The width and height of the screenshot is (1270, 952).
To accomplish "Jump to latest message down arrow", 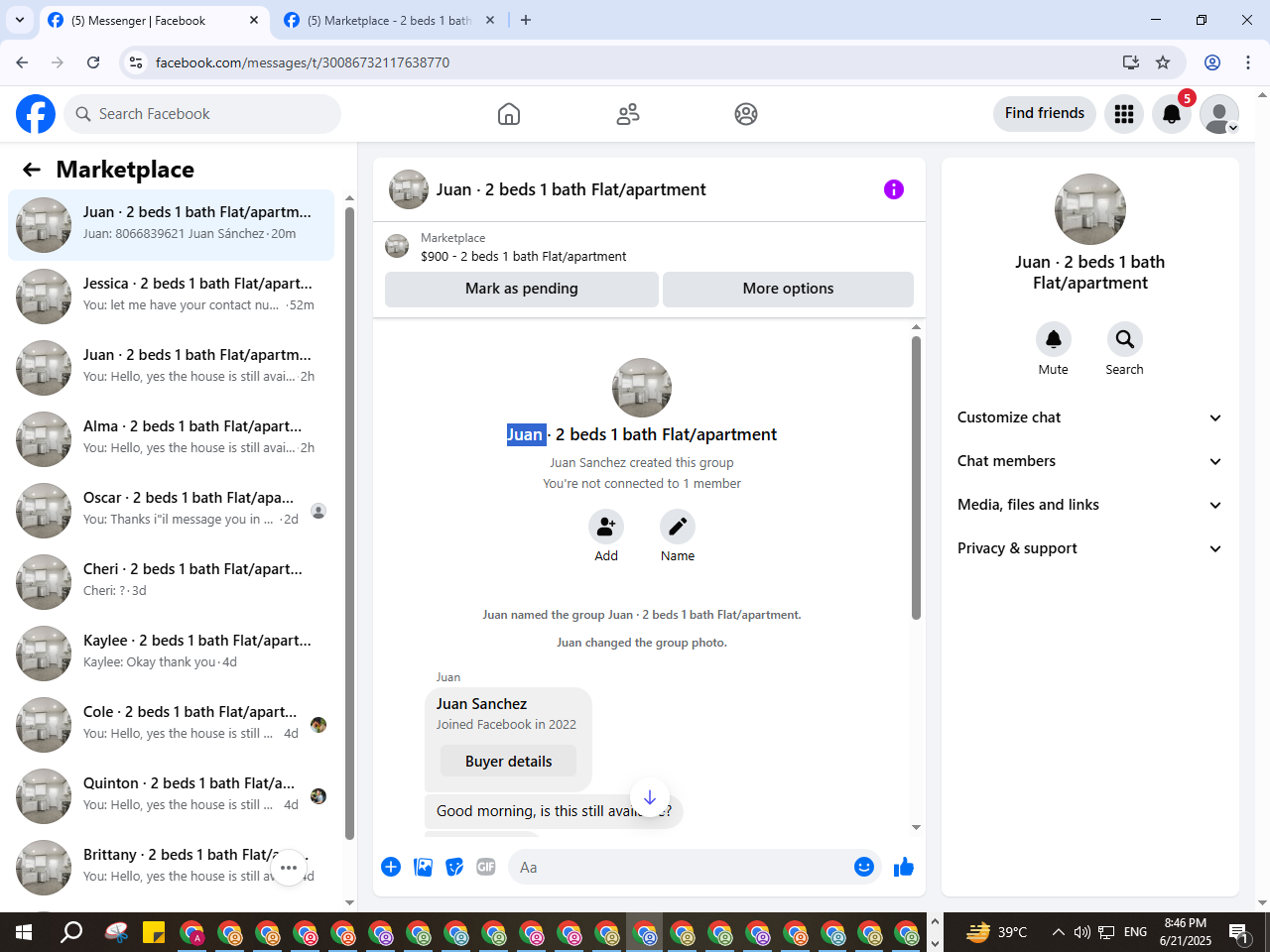I will pos(650,798).
